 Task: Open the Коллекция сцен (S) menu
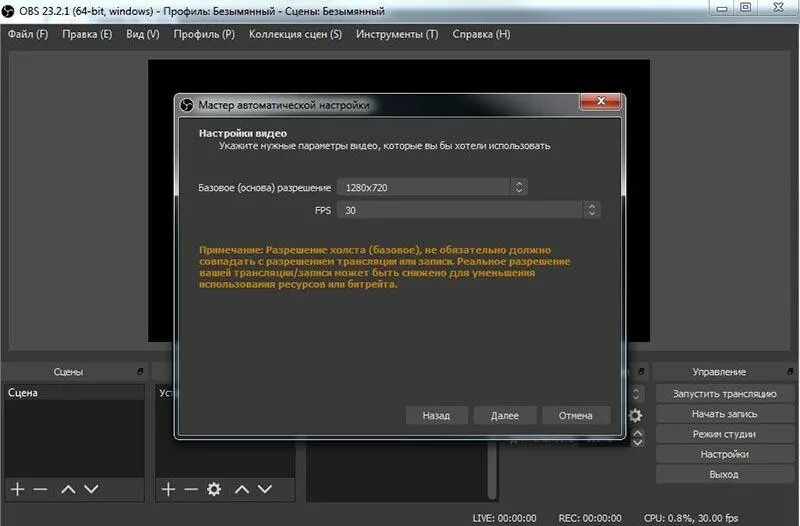coord(295,34)
